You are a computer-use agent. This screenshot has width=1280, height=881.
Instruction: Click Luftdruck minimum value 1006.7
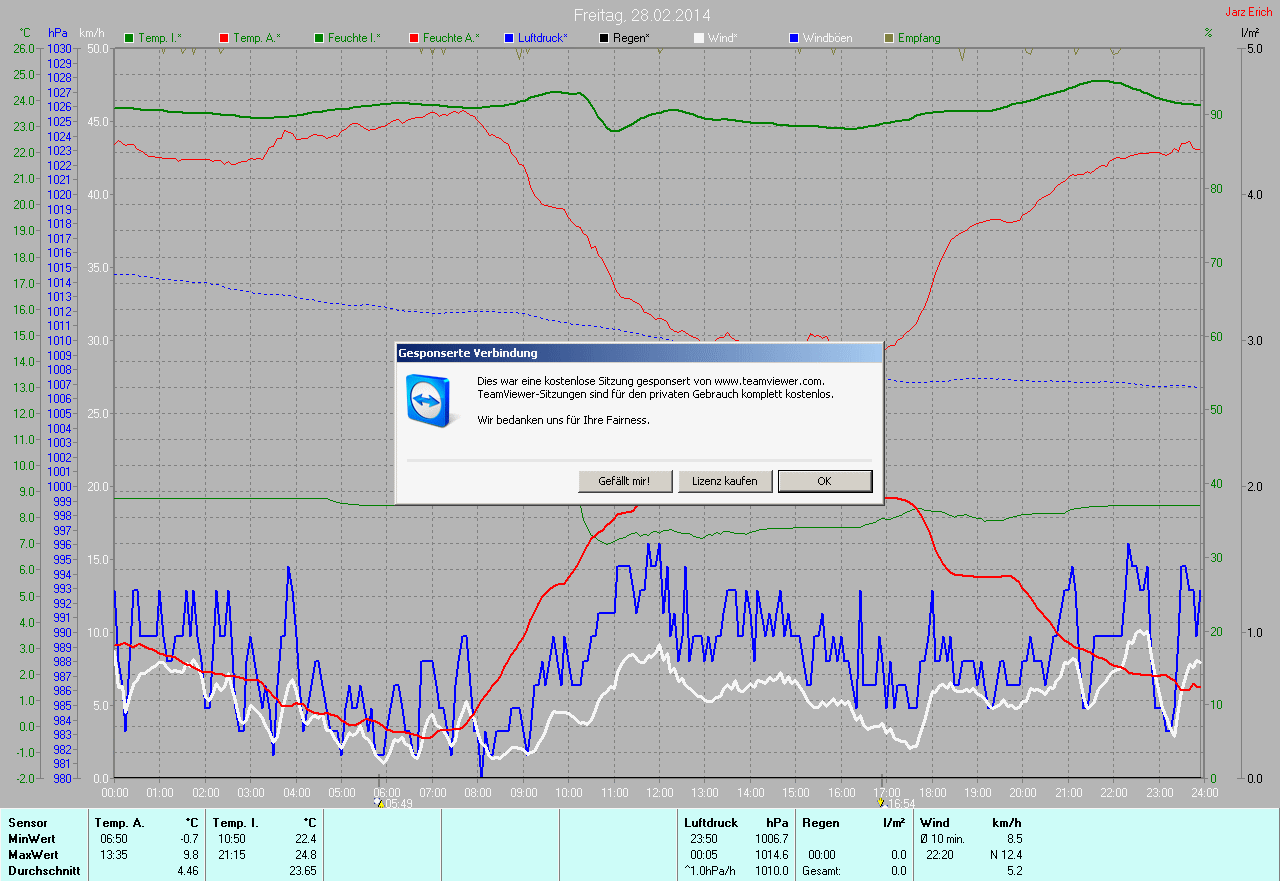pyautogui.click(x=772, y=839)
